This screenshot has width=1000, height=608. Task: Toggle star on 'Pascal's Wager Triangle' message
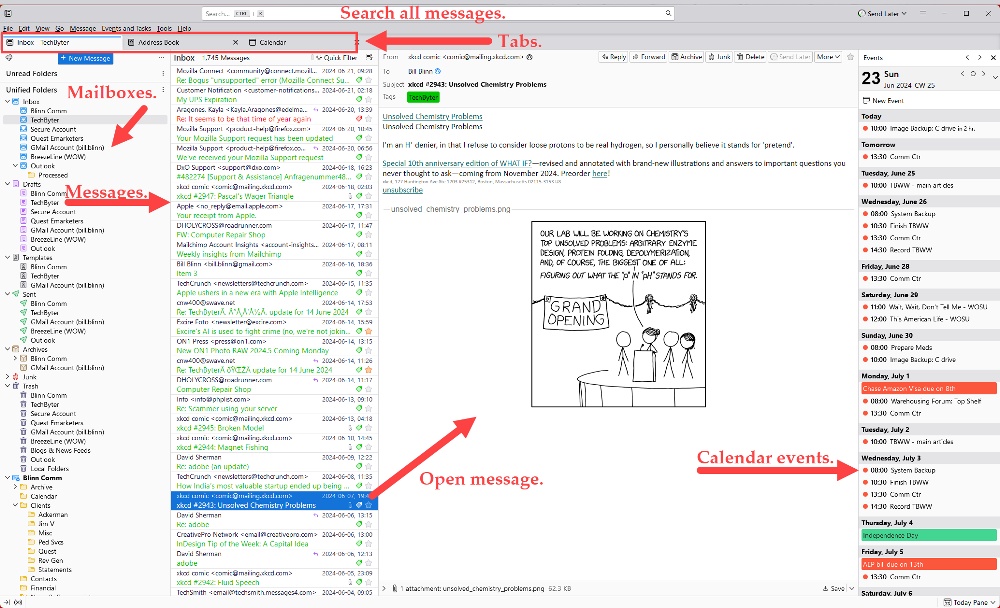tap(369, 196)
